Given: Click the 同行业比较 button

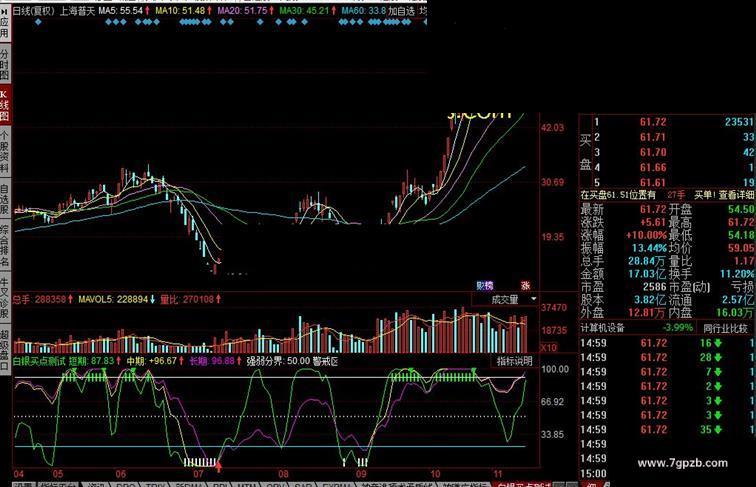Looking at the screenshot, I should click(725, 328).
